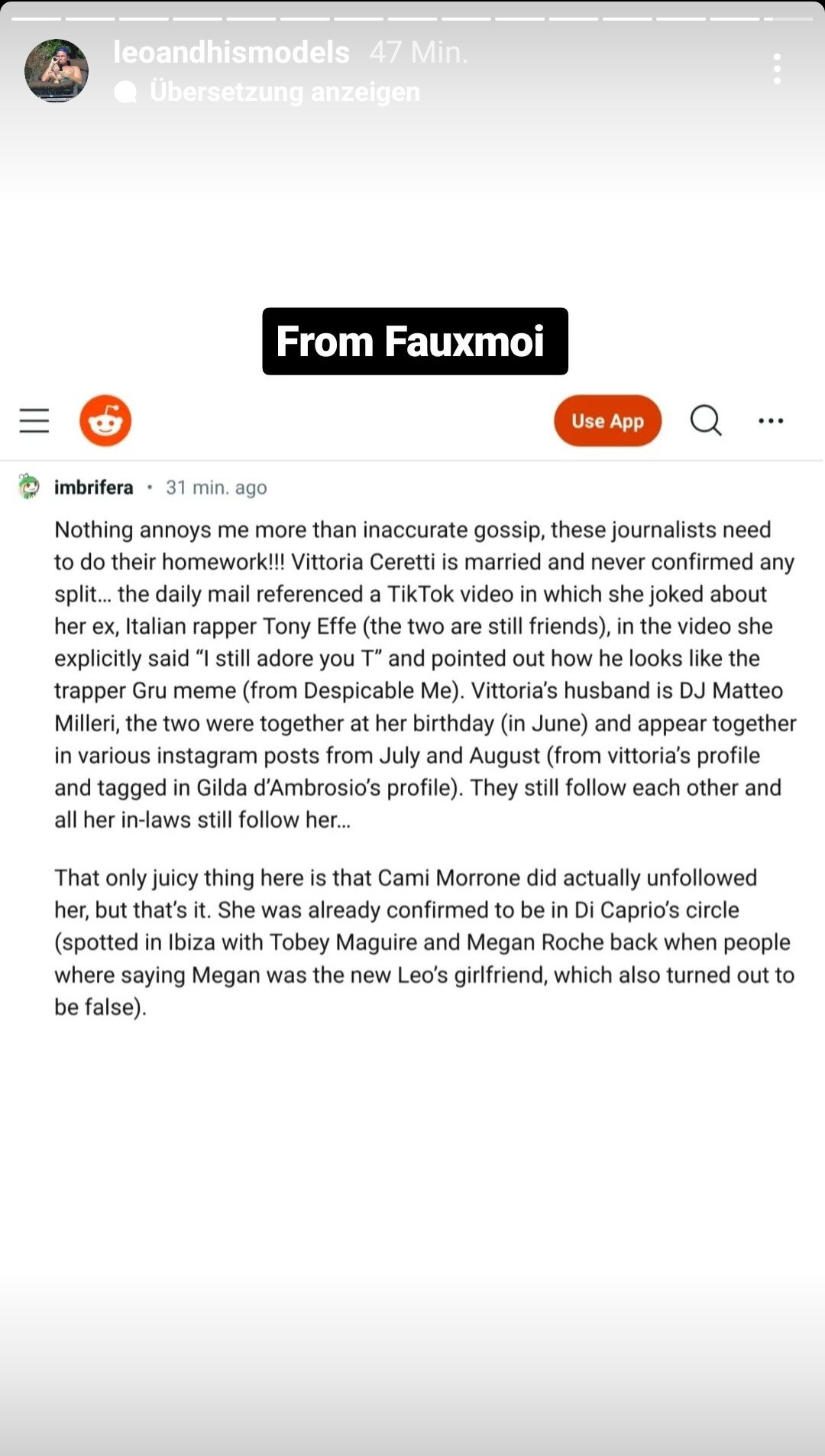Viewport: 825px width, 1456px height.
Task: Open the story's three-dot options menu
Action: pos(776,69)
